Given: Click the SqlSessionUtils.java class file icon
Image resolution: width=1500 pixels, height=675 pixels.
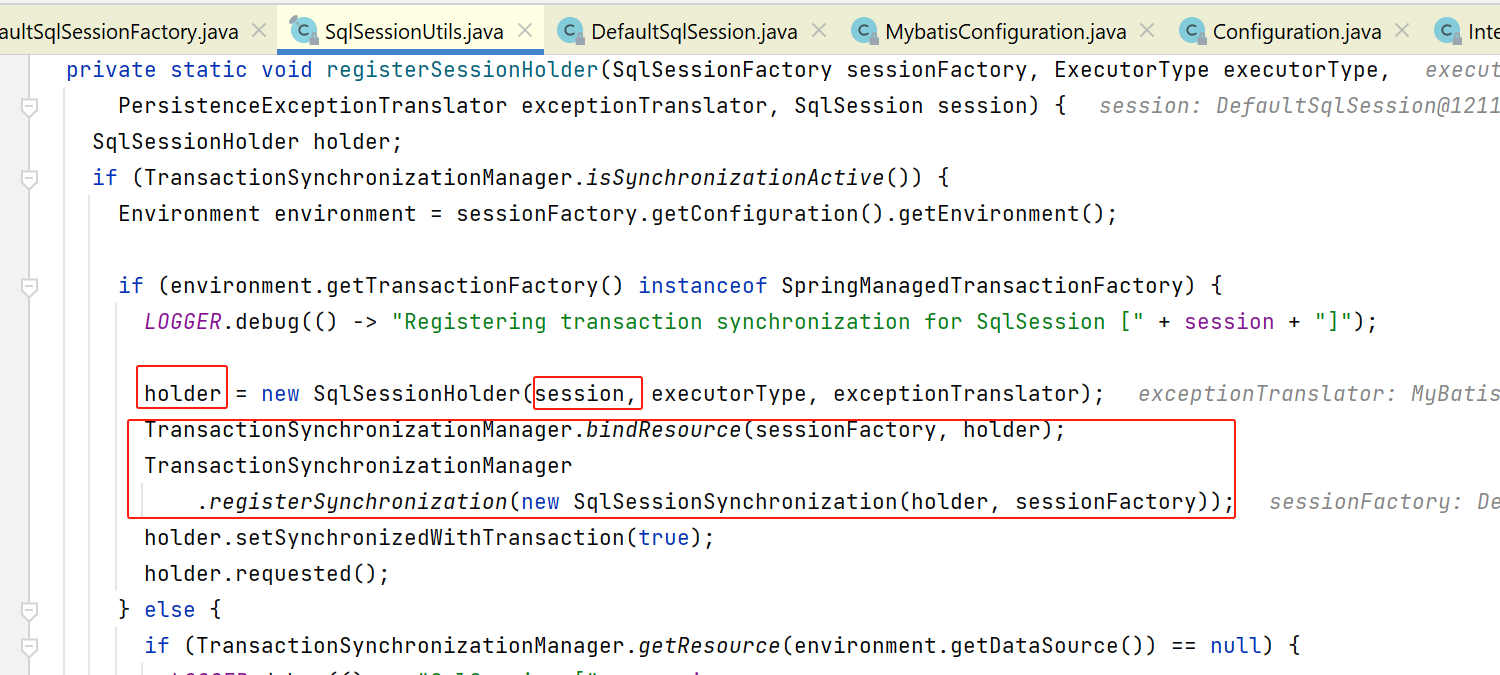Looking at the screenshot, I should (304, 31).
